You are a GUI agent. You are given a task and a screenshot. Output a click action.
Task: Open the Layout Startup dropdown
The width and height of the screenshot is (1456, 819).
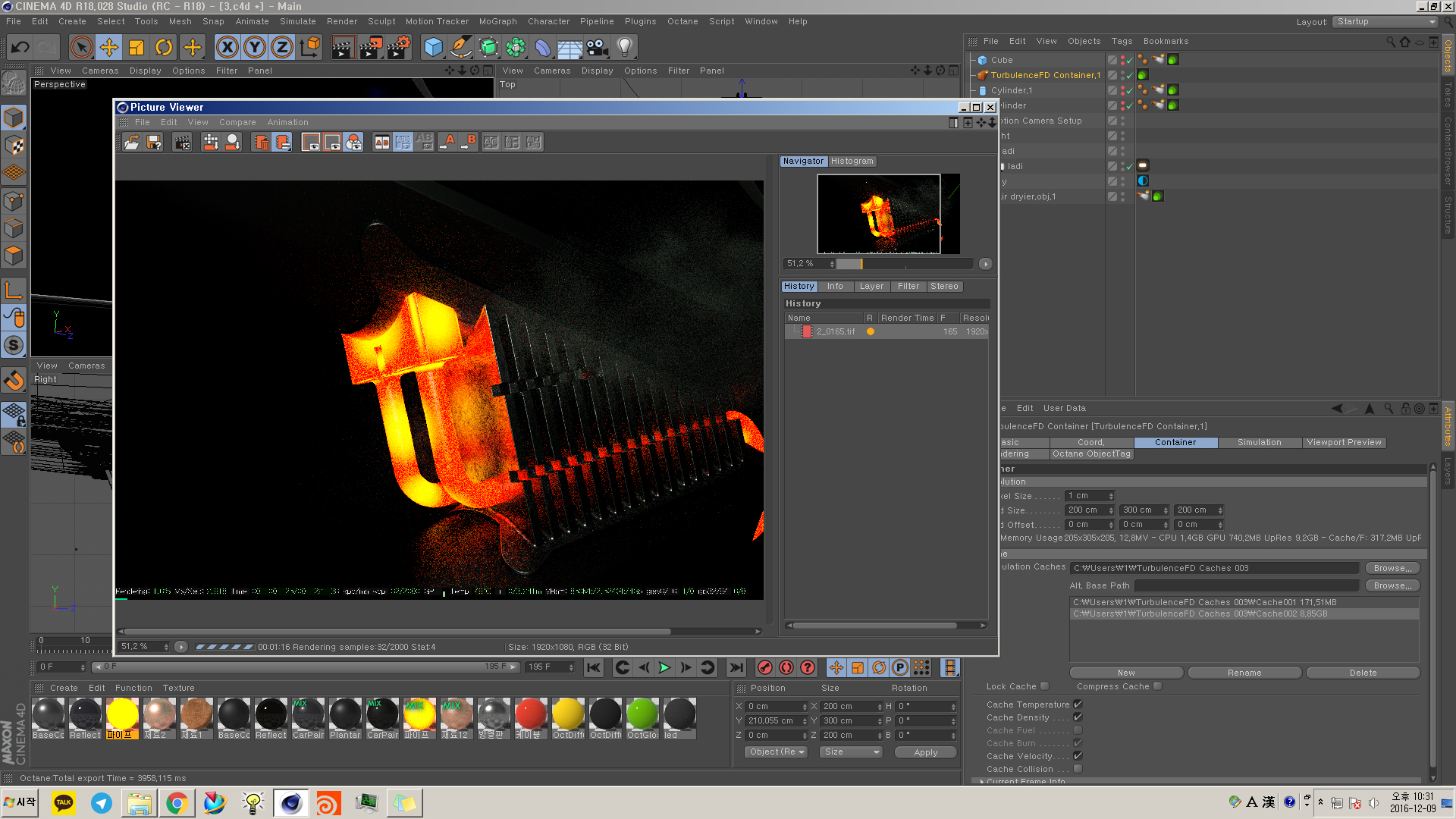1385,21
